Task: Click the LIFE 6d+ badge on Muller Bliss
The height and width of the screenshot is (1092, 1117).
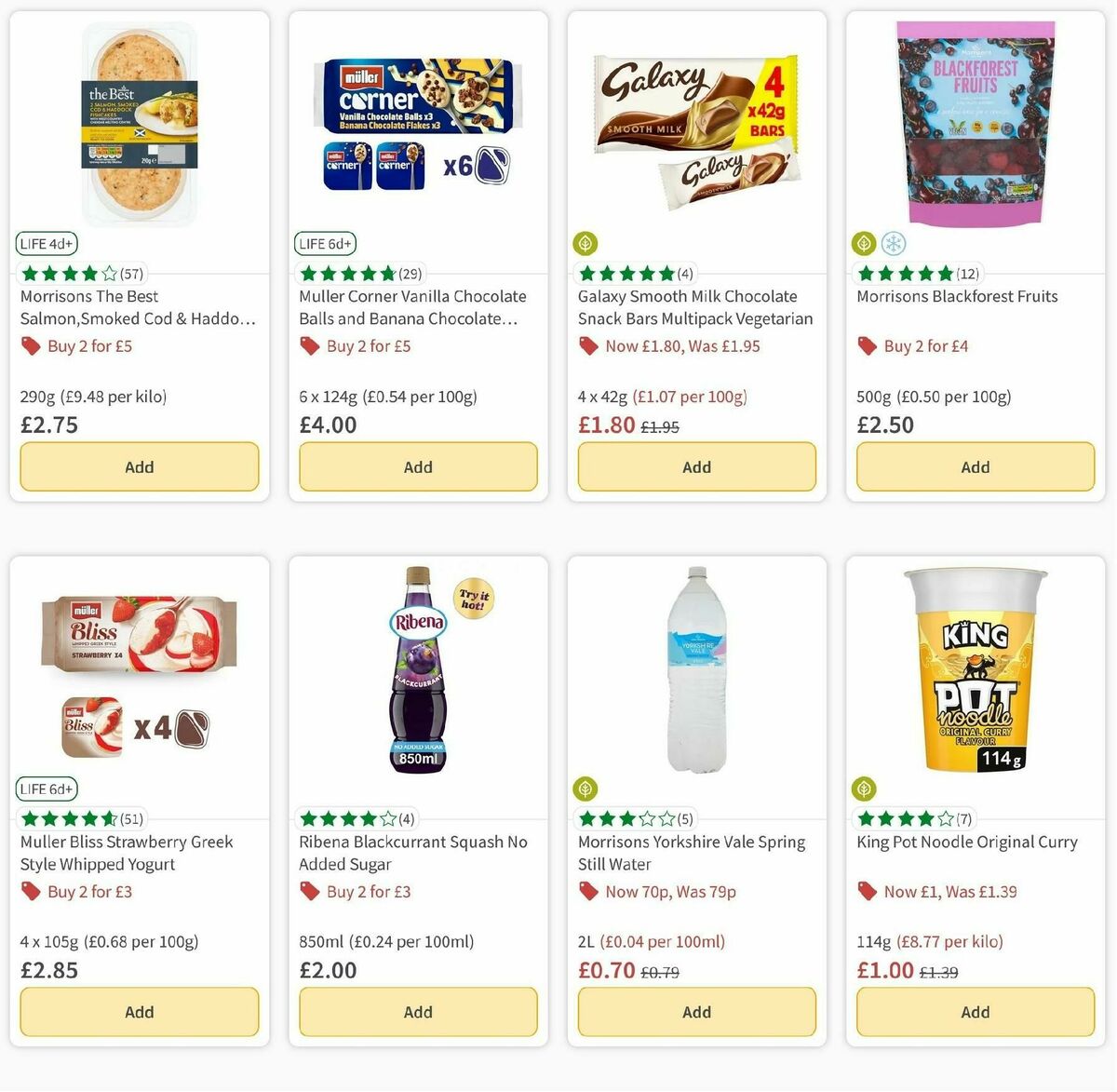Action: click(x=47, y=789)
